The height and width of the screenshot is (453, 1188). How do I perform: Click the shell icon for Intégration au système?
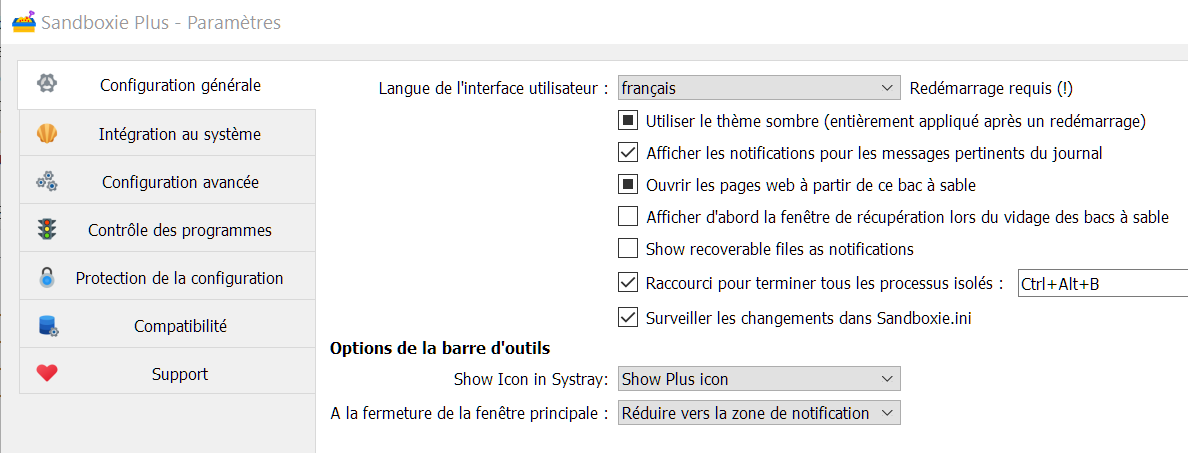pyautogui.click(x=47, y=134)
